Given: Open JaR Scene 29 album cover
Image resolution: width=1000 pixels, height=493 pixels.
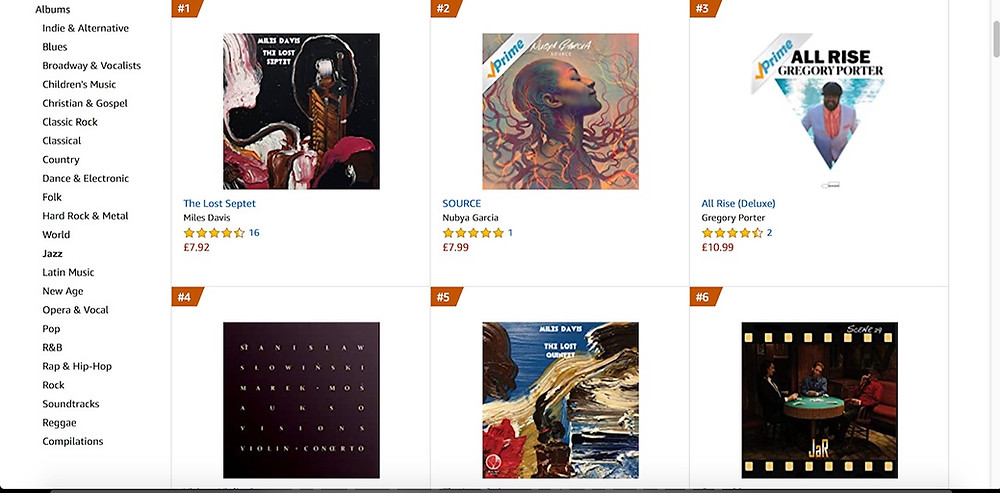Looking at the screenshot, I should pos(820,400).
